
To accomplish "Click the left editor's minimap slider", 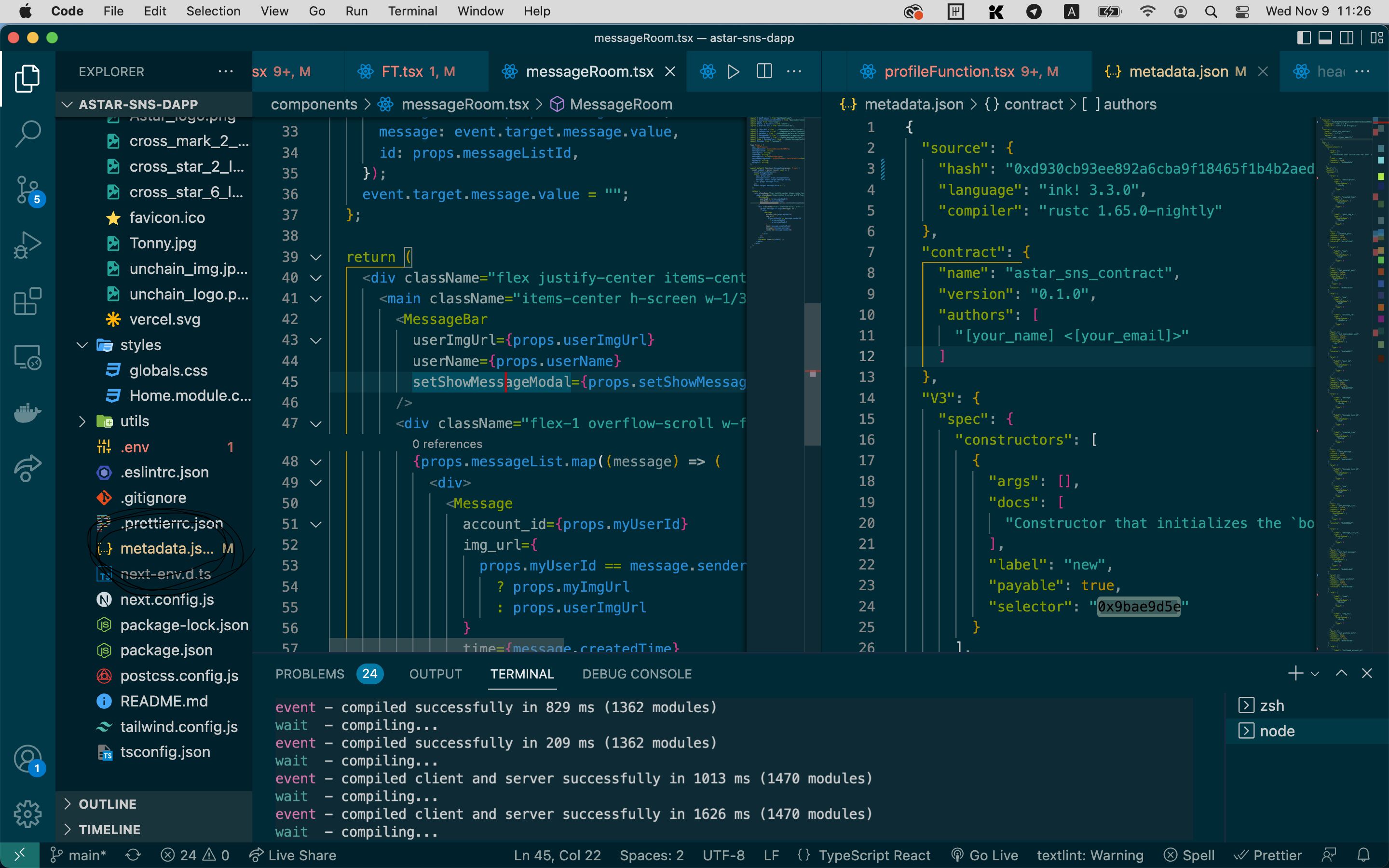I will point(812,373).
